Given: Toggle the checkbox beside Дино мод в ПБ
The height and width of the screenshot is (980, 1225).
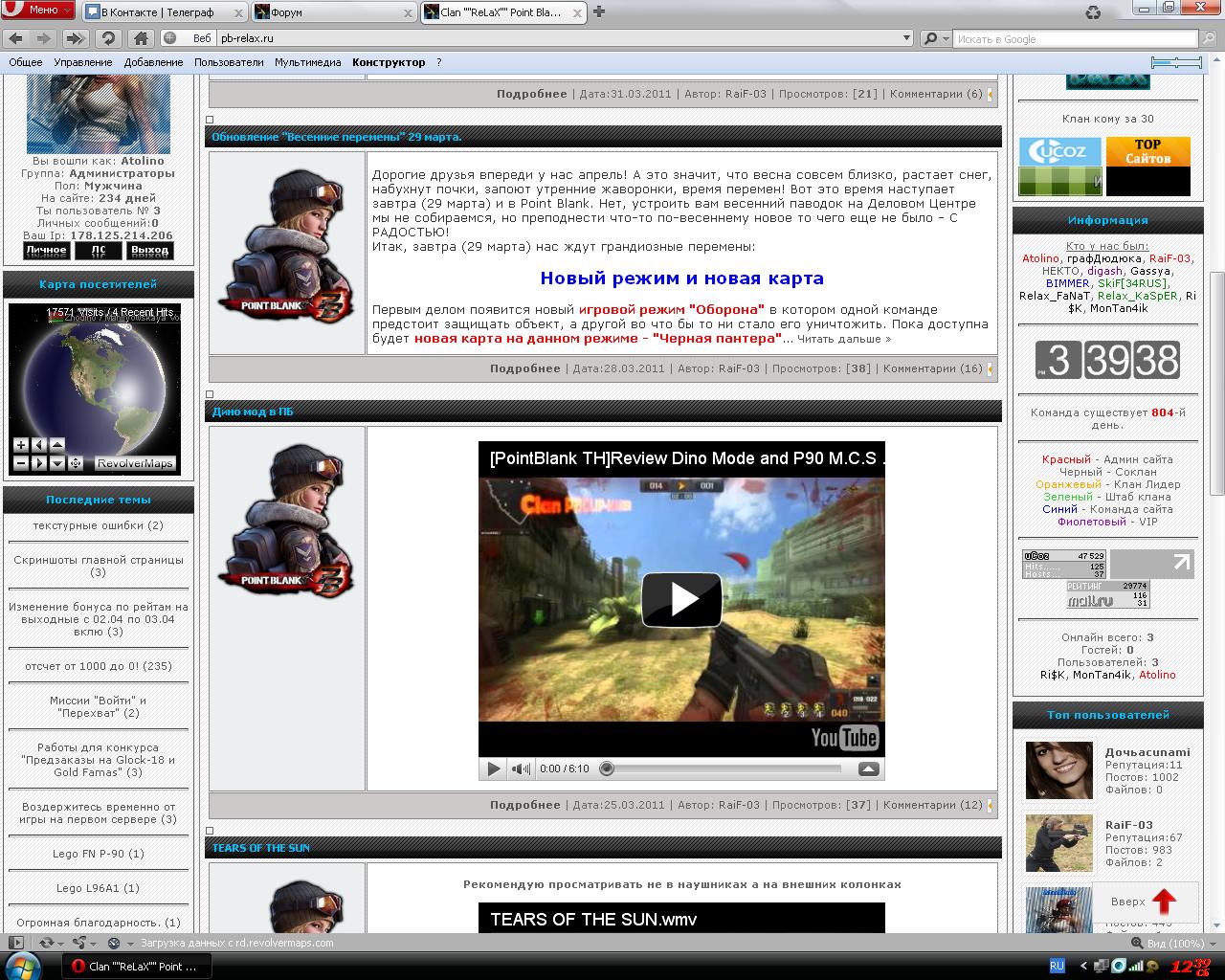Looking at the screenshot, I should [210, 394].
